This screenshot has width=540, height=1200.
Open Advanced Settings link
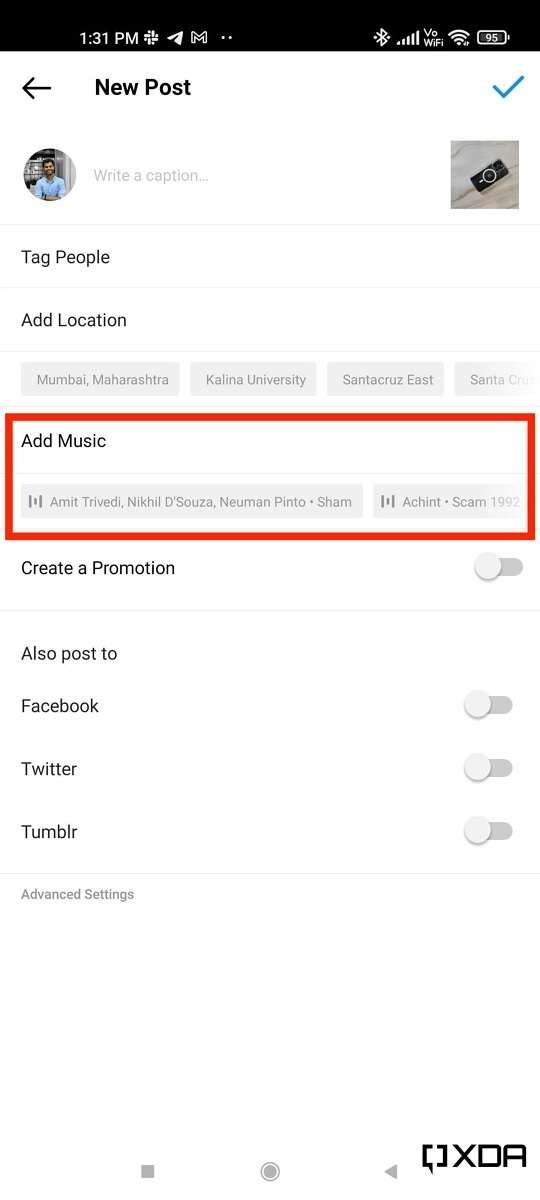point(77,895)
